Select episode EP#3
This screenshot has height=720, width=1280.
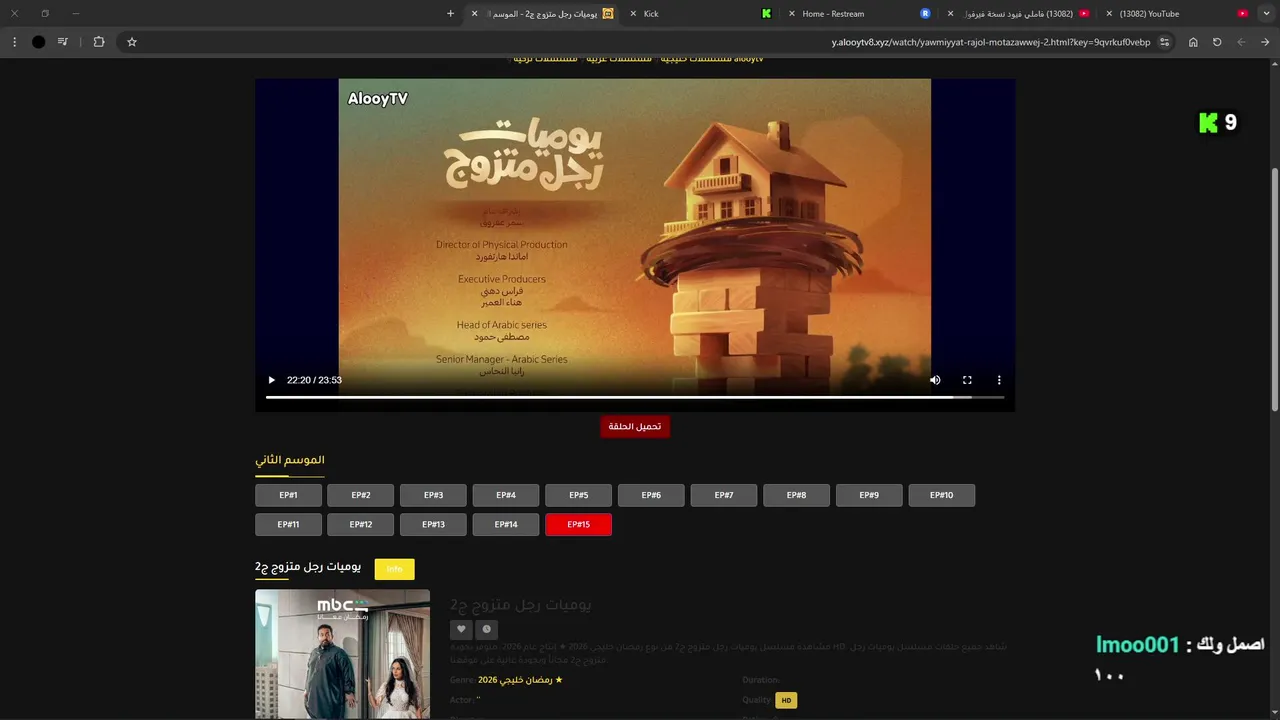coord(433,495)
